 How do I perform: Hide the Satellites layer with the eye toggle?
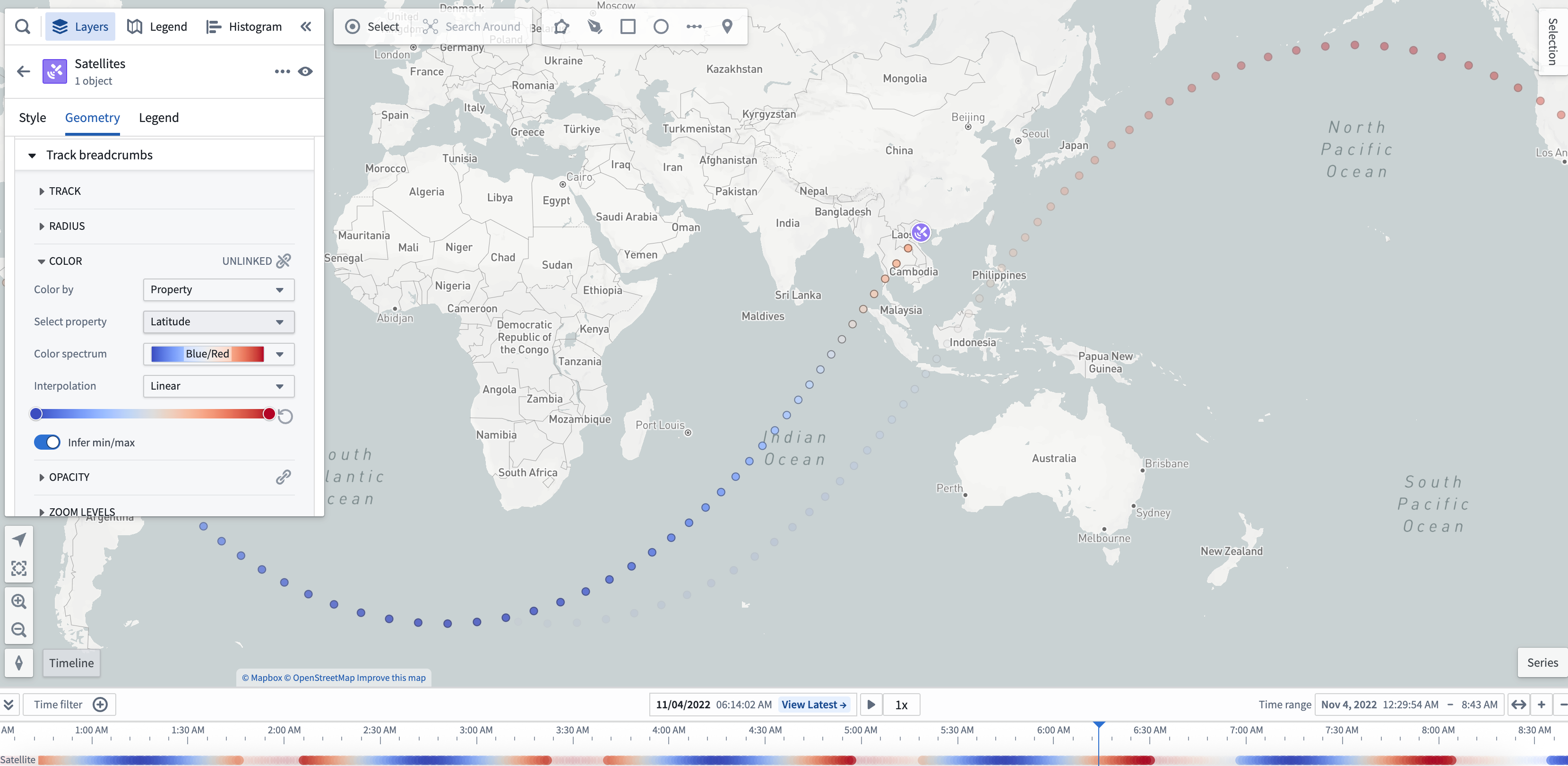click(306, 71)
